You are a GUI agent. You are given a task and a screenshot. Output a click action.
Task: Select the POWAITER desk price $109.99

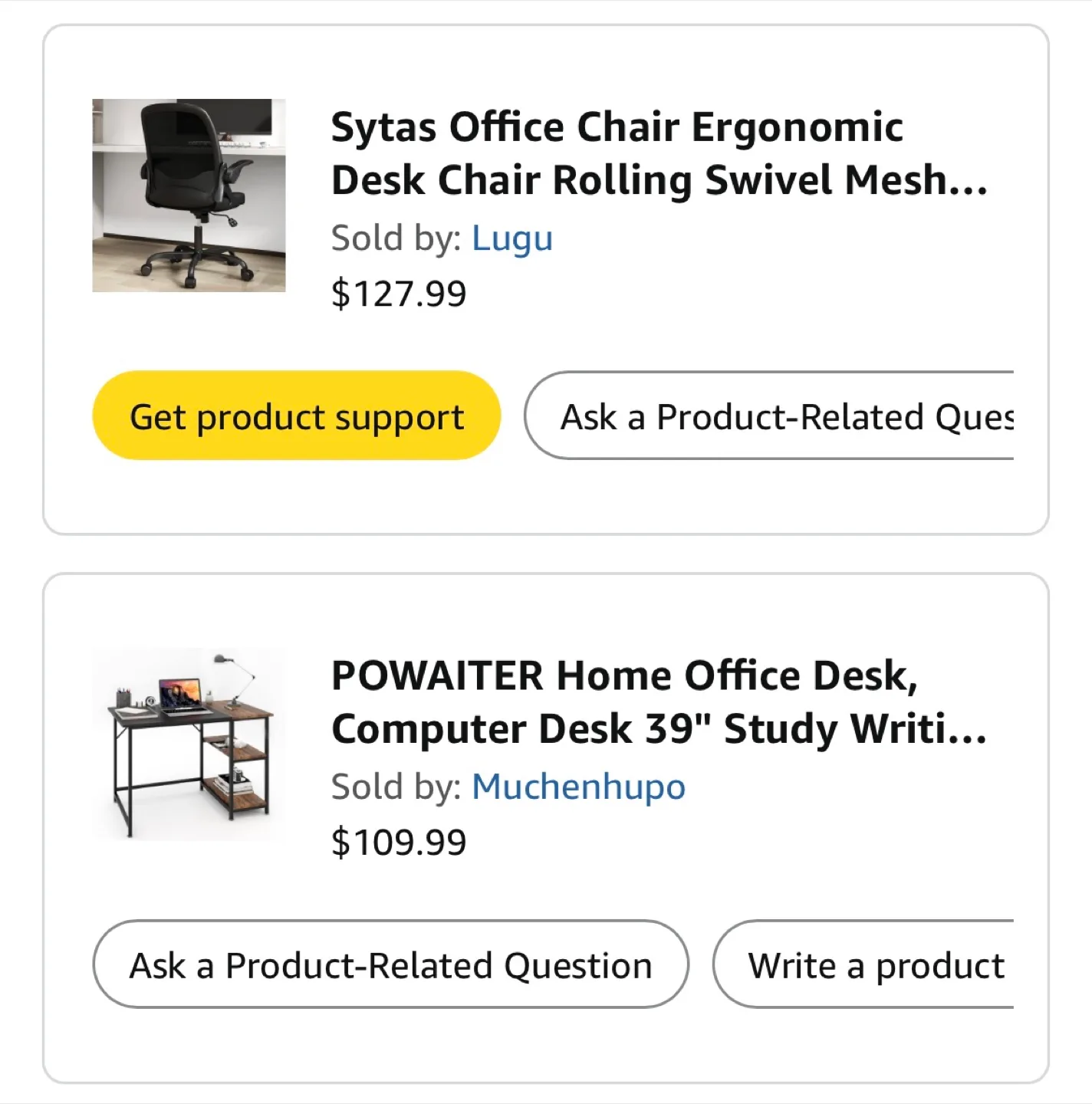click(x=399, y=841)
